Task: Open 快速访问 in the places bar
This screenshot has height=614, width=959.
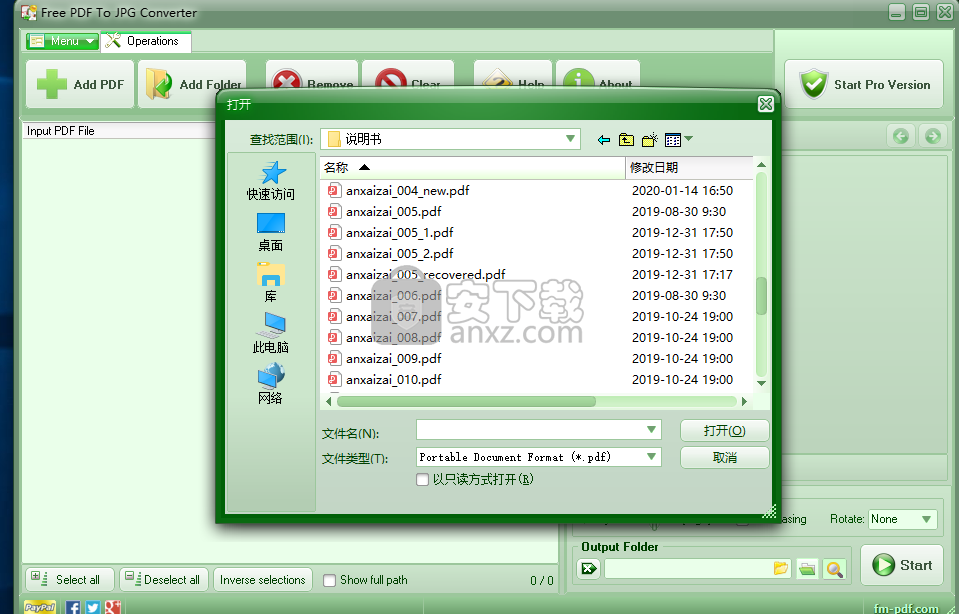Action: tap(271, 181)
